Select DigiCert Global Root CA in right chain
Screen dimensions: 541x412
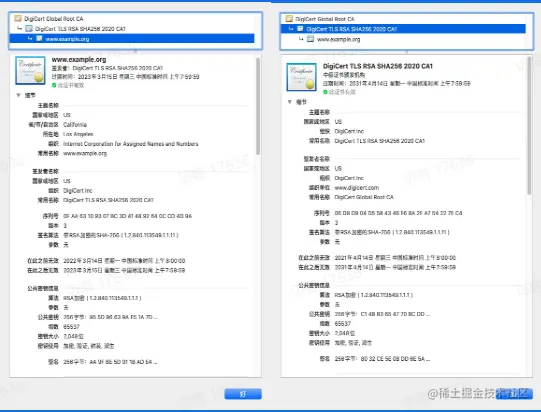[325, 19]
